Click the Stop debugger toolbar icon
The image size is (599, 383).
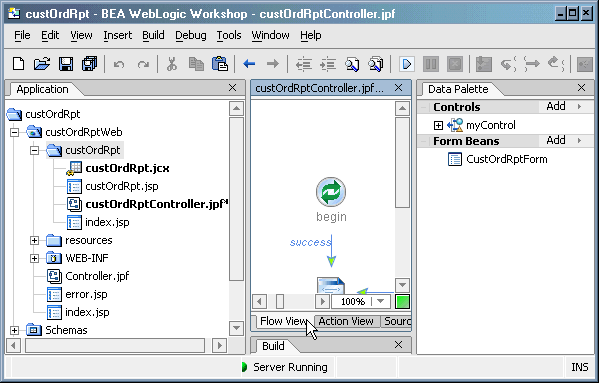455,64
